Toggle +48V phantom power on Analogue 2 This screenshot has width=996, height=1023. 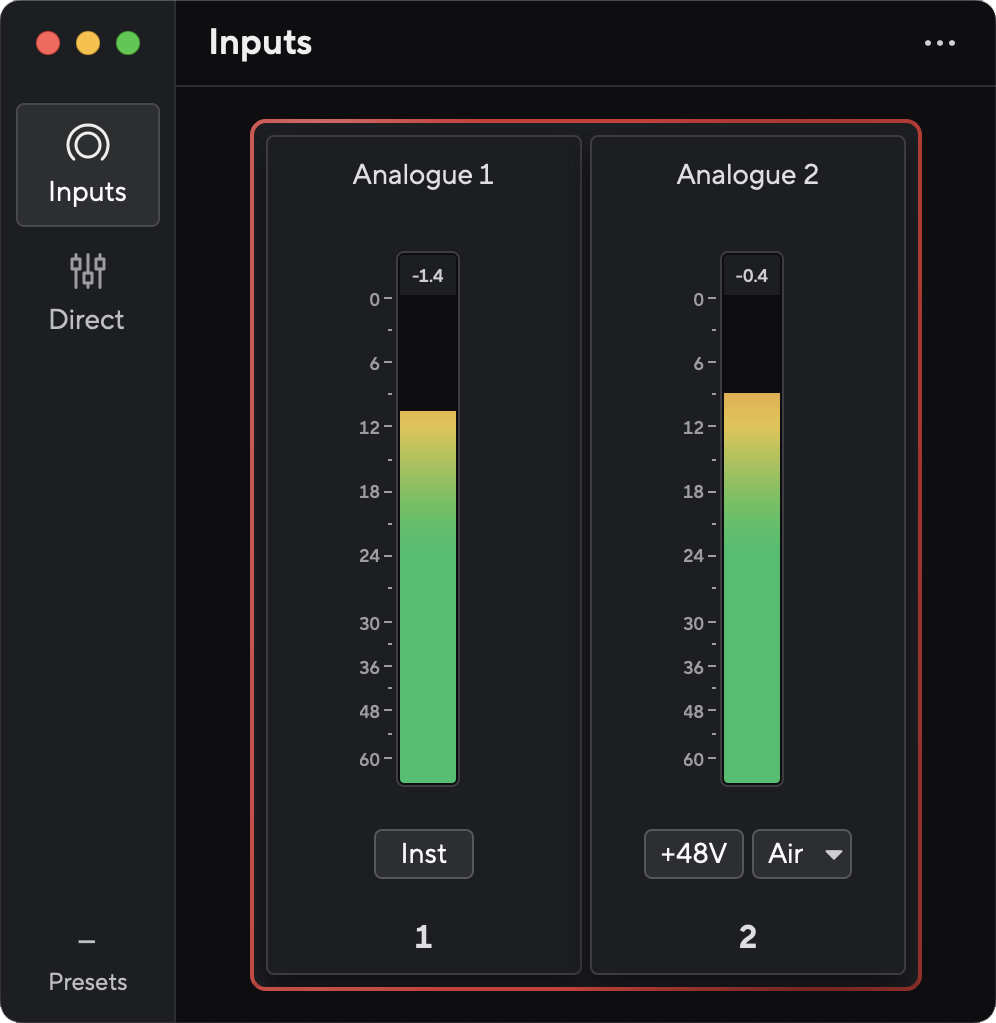pos(693,854)
